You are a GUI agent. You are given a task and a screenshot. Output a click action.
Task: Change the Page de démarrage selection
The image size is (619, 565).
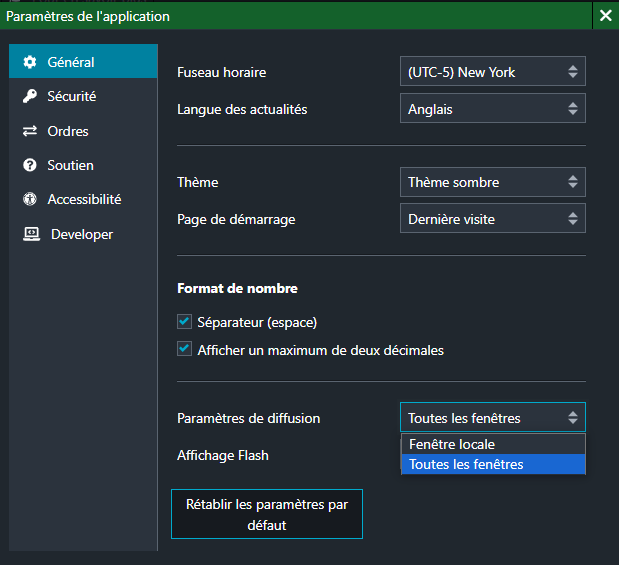pos(492,218)
